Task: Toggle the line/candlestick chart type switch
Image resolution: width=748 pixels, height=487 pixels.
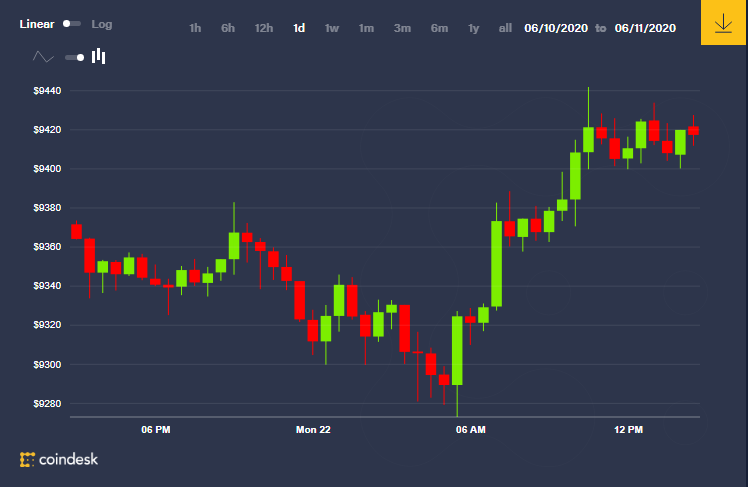Action: pos(75,58)
